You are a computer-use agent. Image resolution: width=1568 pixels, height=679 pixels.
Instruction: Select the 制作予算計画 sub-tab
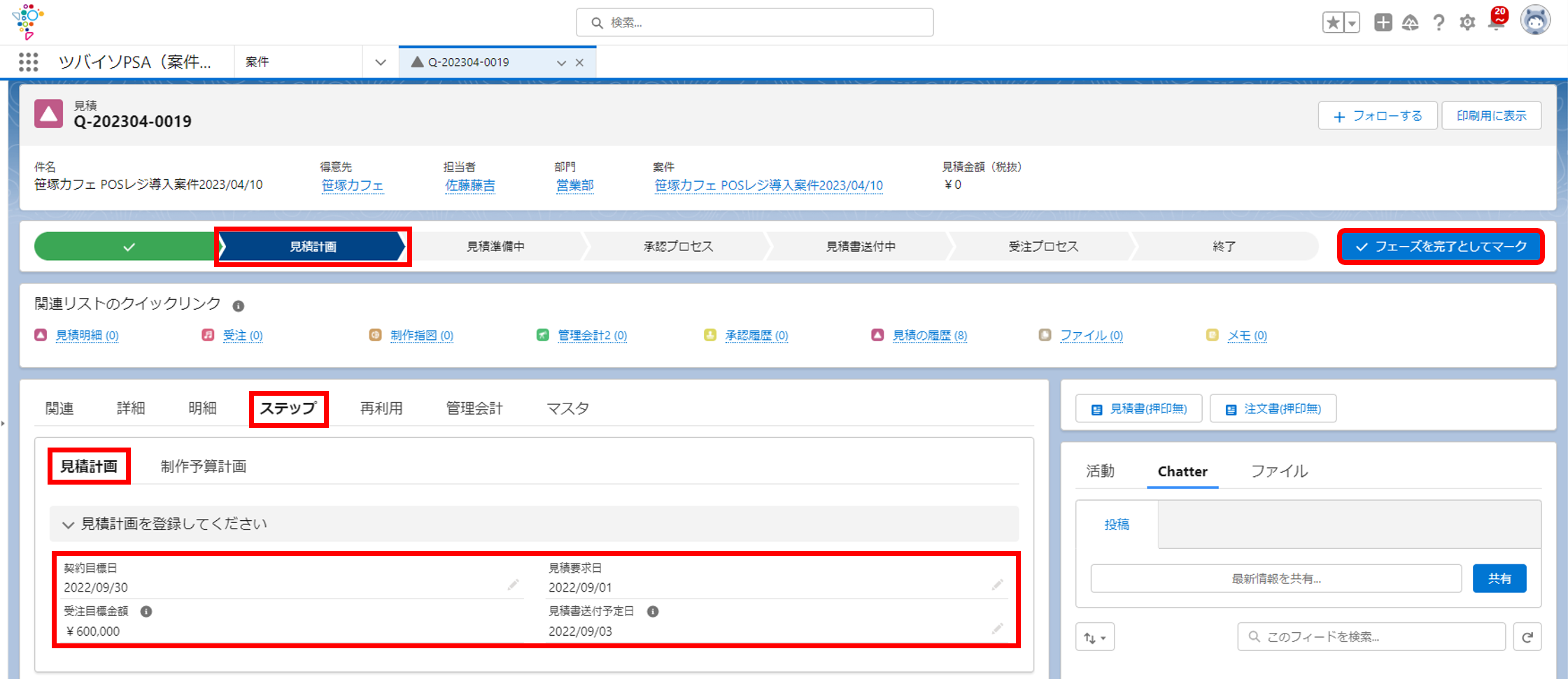click(x=203, y=466)
